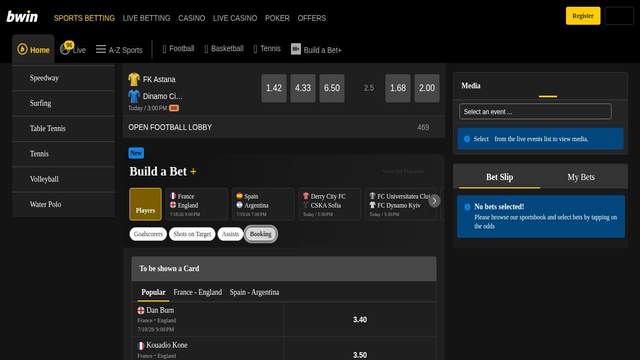Select Volleyball in the sports sidebar

tap(64, 179)
